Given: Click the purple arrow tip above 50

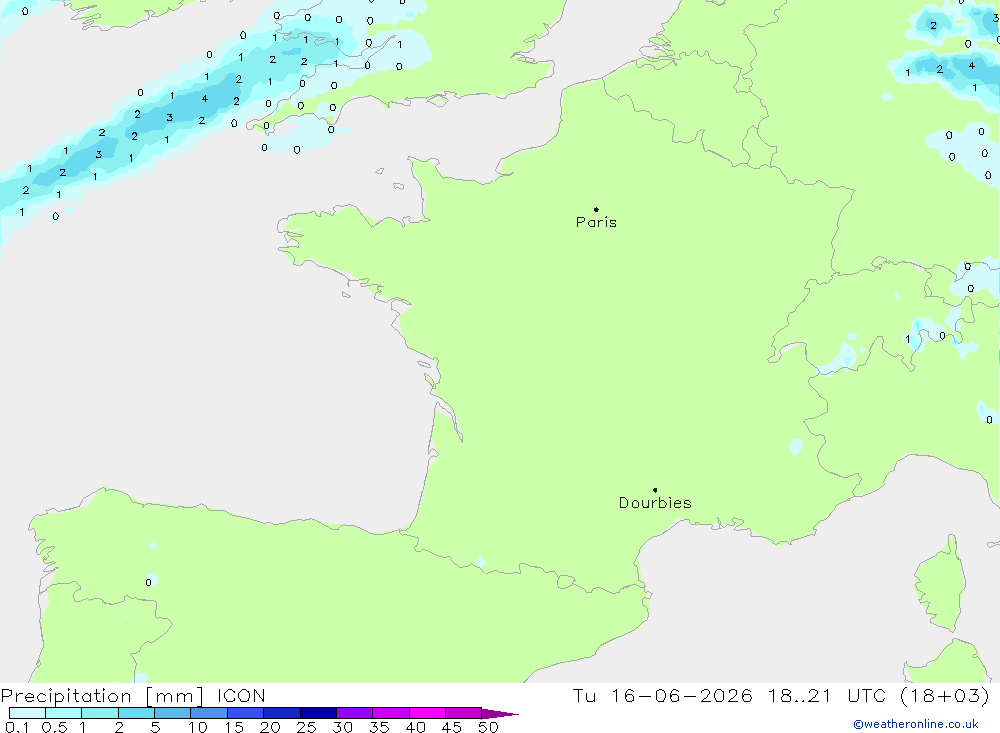Looking at the screenshot, I should [500, 713].
